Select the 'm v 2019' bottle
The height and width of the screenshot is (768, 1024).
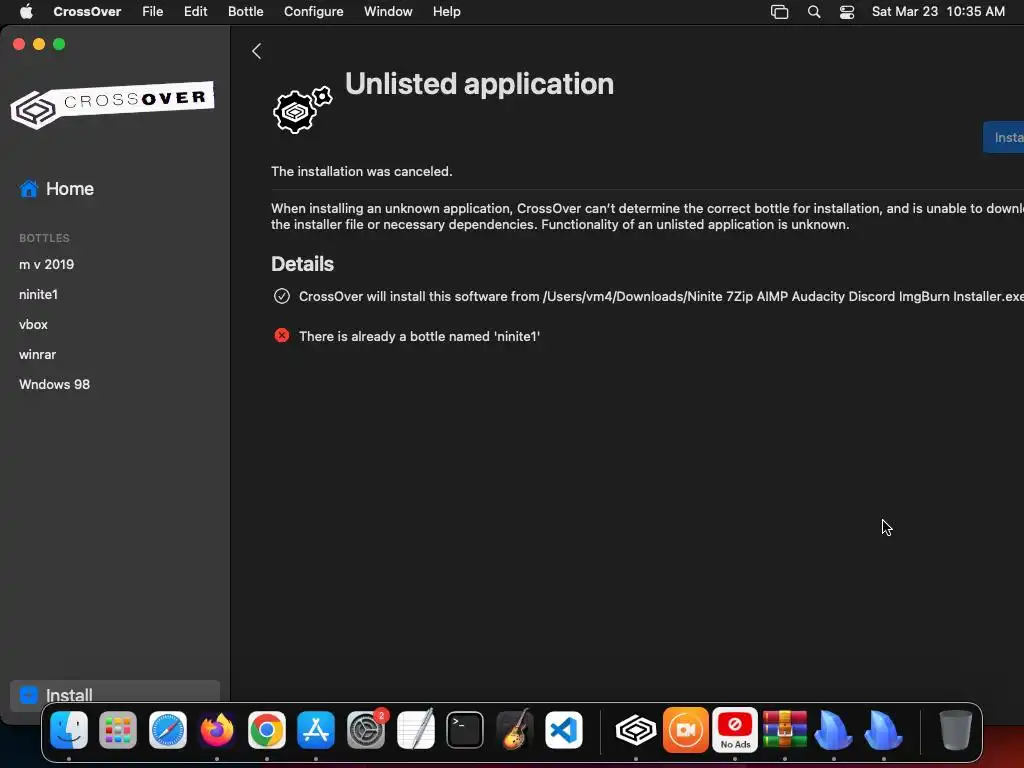(46, 264)
